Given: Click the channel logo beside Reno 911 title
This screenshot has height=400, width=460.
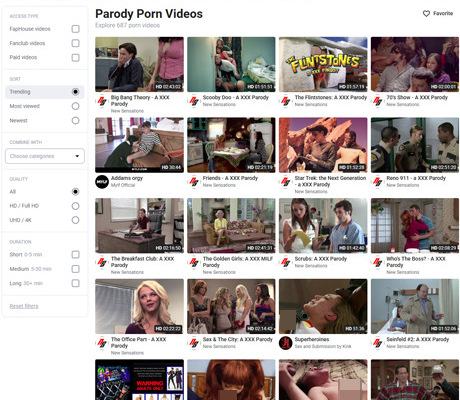Looking at the screenshot, I should coord(378,182).
